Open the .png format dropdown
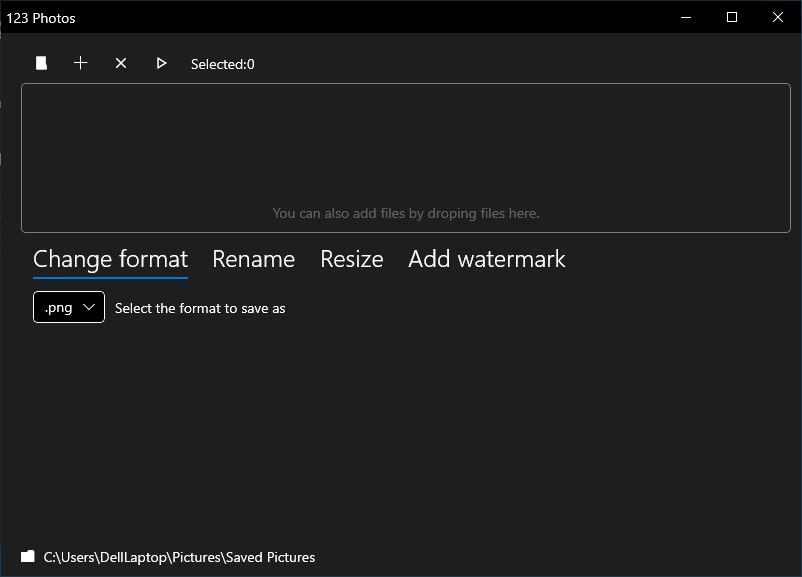The height and width of the screenshot is (577, 802). tap(69, 307)
